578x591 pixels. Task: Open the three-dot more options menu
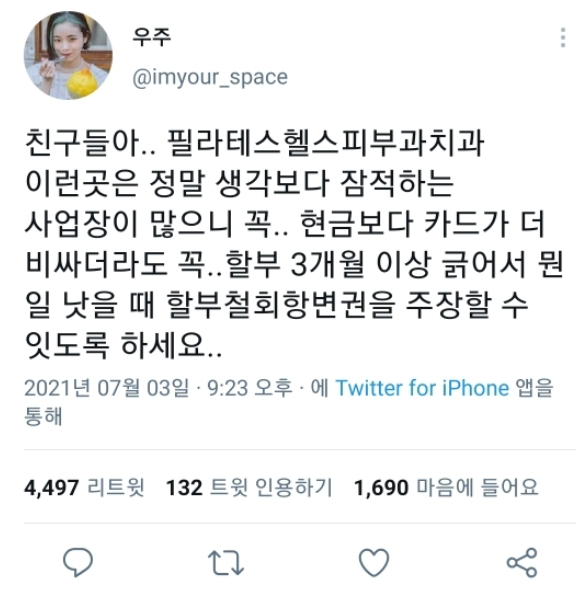563,37
